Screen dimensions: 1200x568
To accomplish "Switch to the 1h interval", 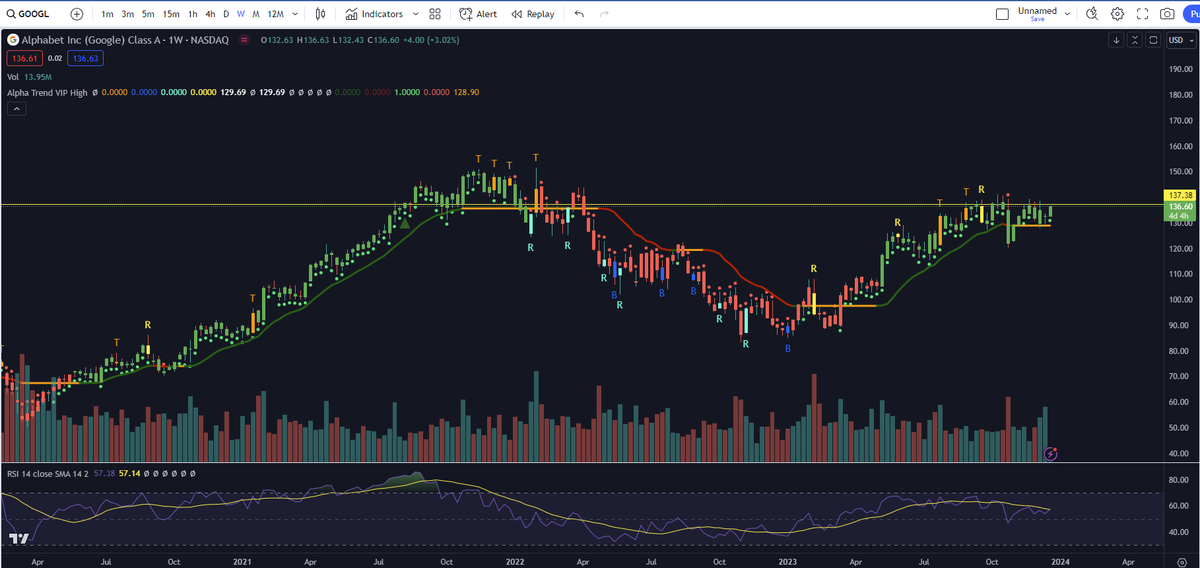I will click(x=192, y=14).
